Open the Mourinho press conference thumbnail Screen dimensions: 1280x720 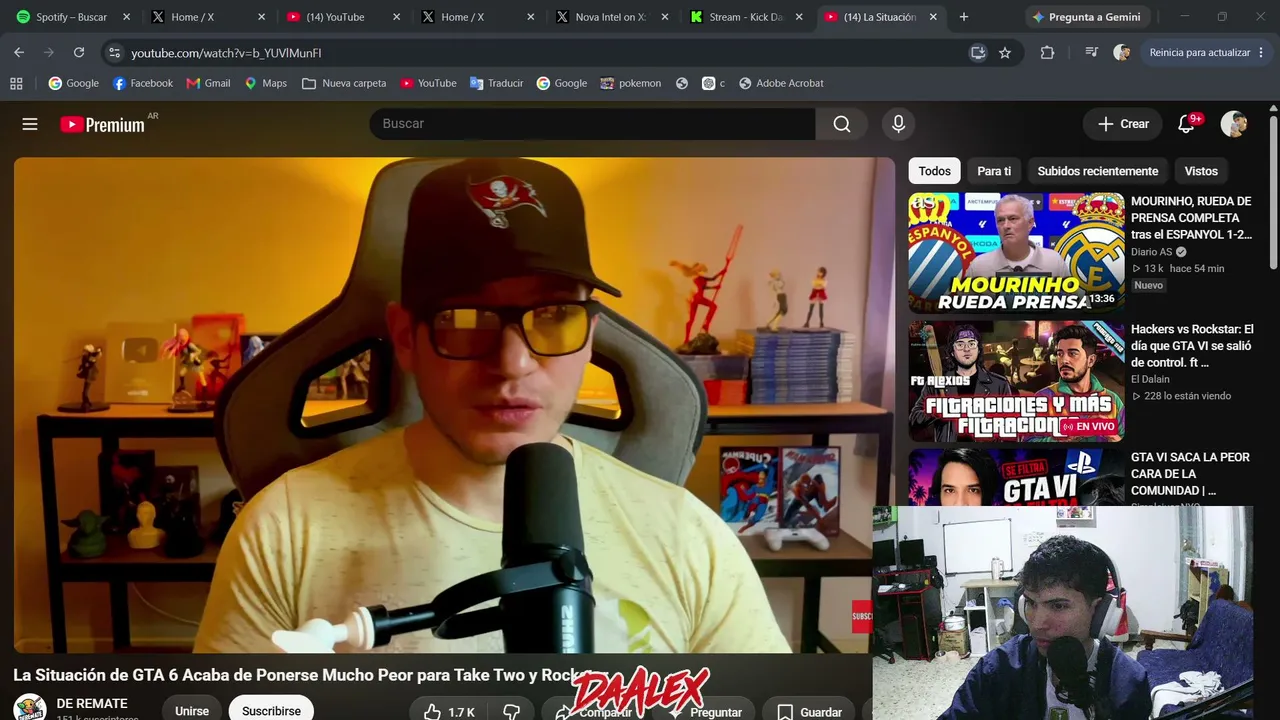coord(1016,253)
